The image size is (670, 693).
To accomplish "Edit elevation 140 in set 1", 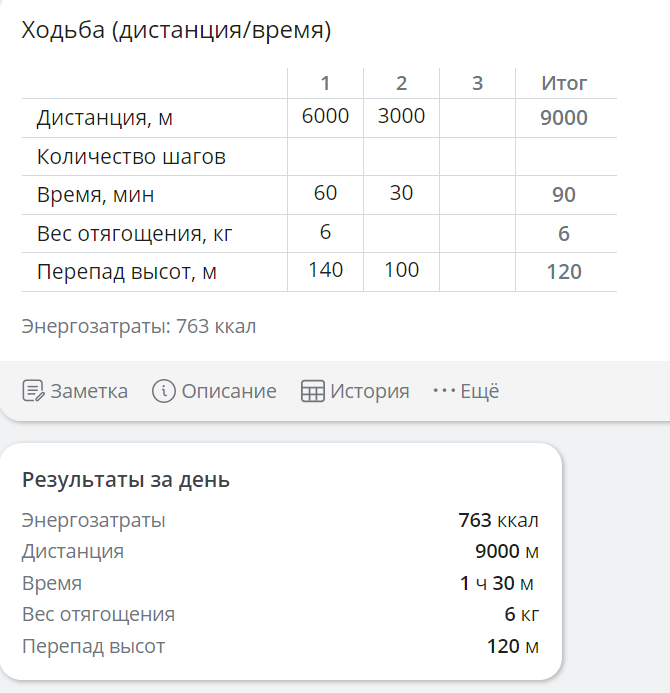I will pos(325,271).
